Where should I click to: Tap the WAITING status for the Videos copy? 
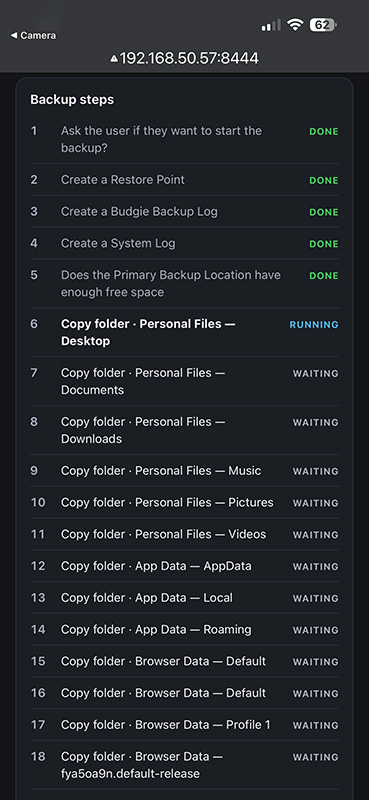coord(315,535)
